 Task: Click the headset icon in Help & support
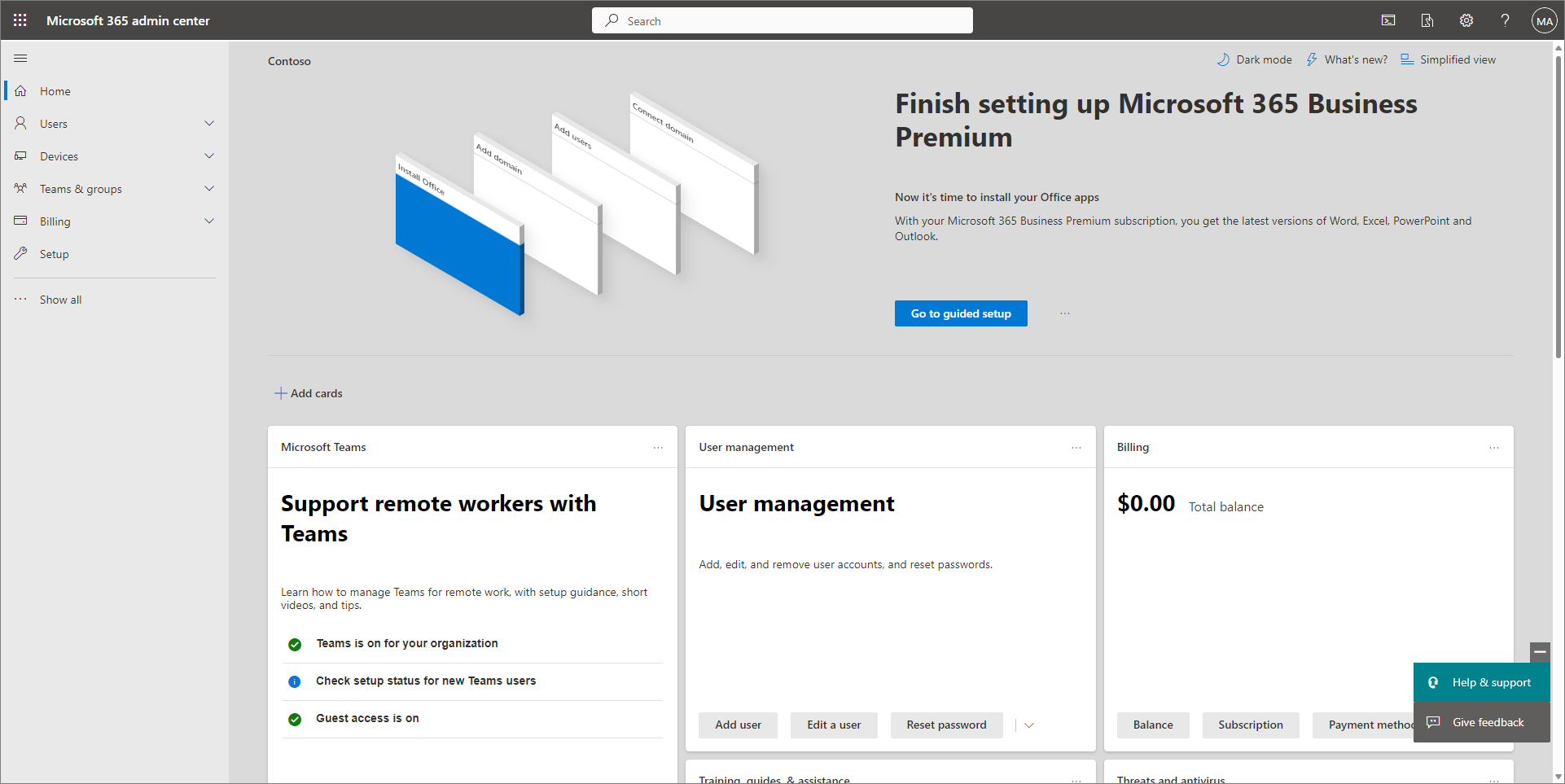click(x=1433, y=683)
